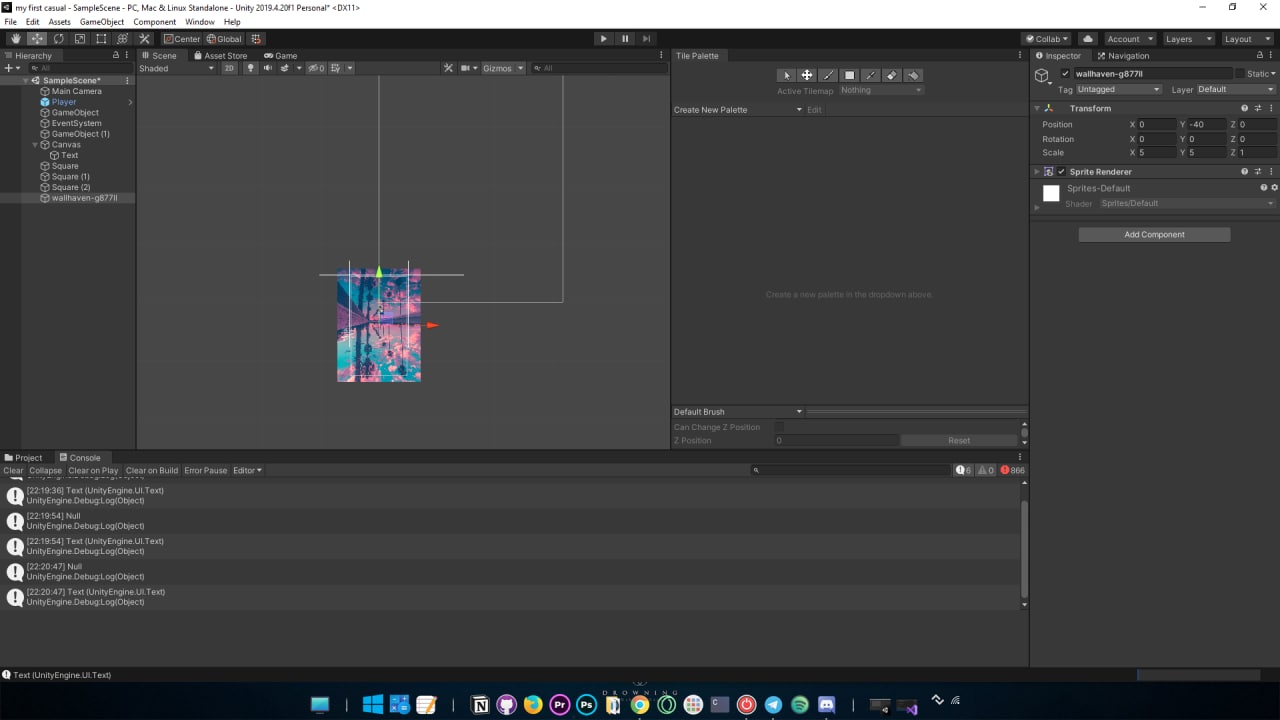Image resolution: width=1280 pixels, height=720 pixels.
Task: Open the GameObject menu
Action: [102, 22]
